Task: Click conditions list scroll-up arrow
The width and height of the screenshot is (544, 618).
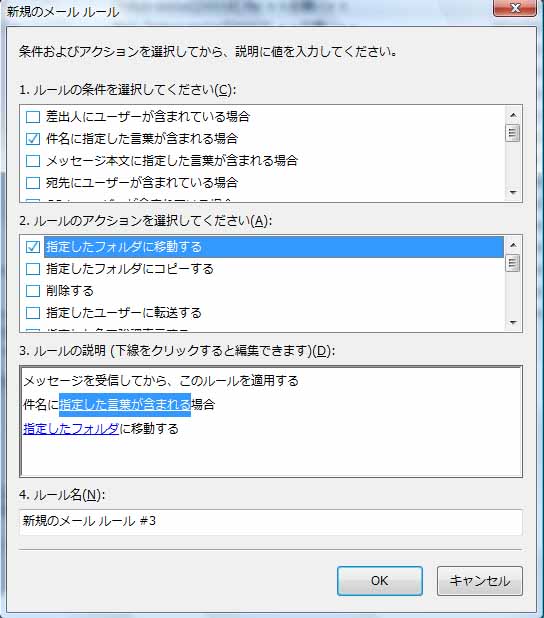Action: coord(513,115)
